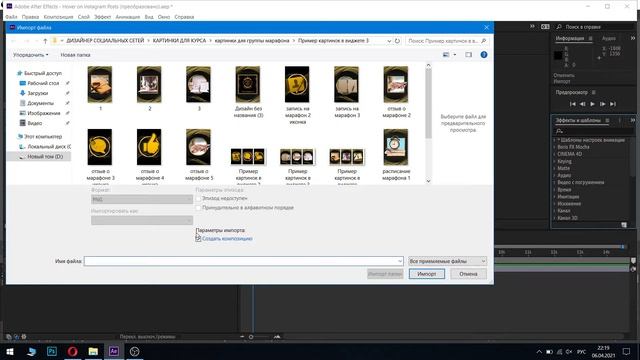The width and height of the screenshot is (640, 360).
Task: Click the timeline zoom slider handle
Action: [x=251, y=337]
